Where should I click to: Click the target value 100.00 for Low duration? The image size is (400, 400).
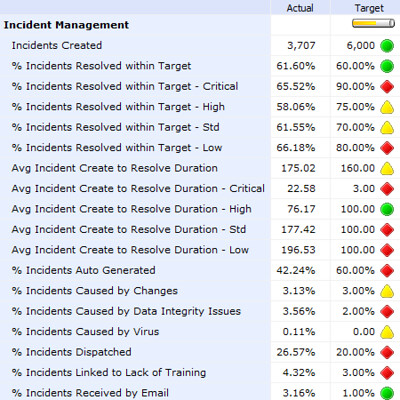pyautogui.click(x=358, y=250)
